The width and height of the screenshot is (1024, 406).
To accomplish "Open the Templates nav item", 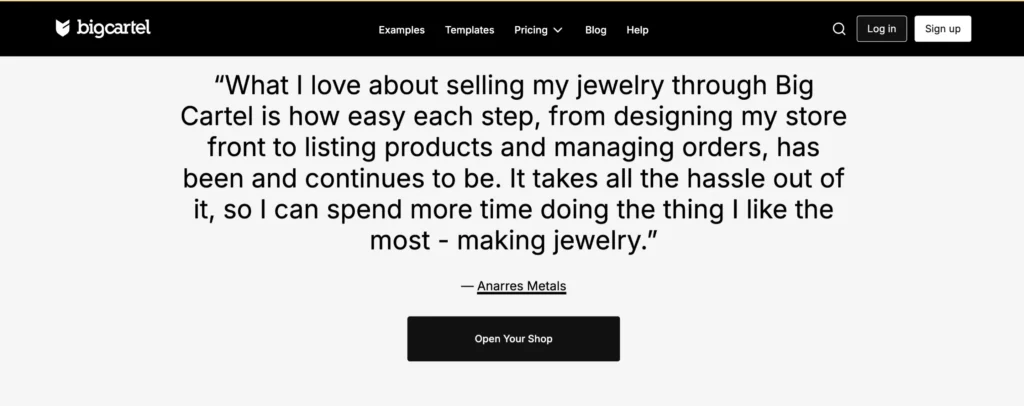I will point(469,30).
